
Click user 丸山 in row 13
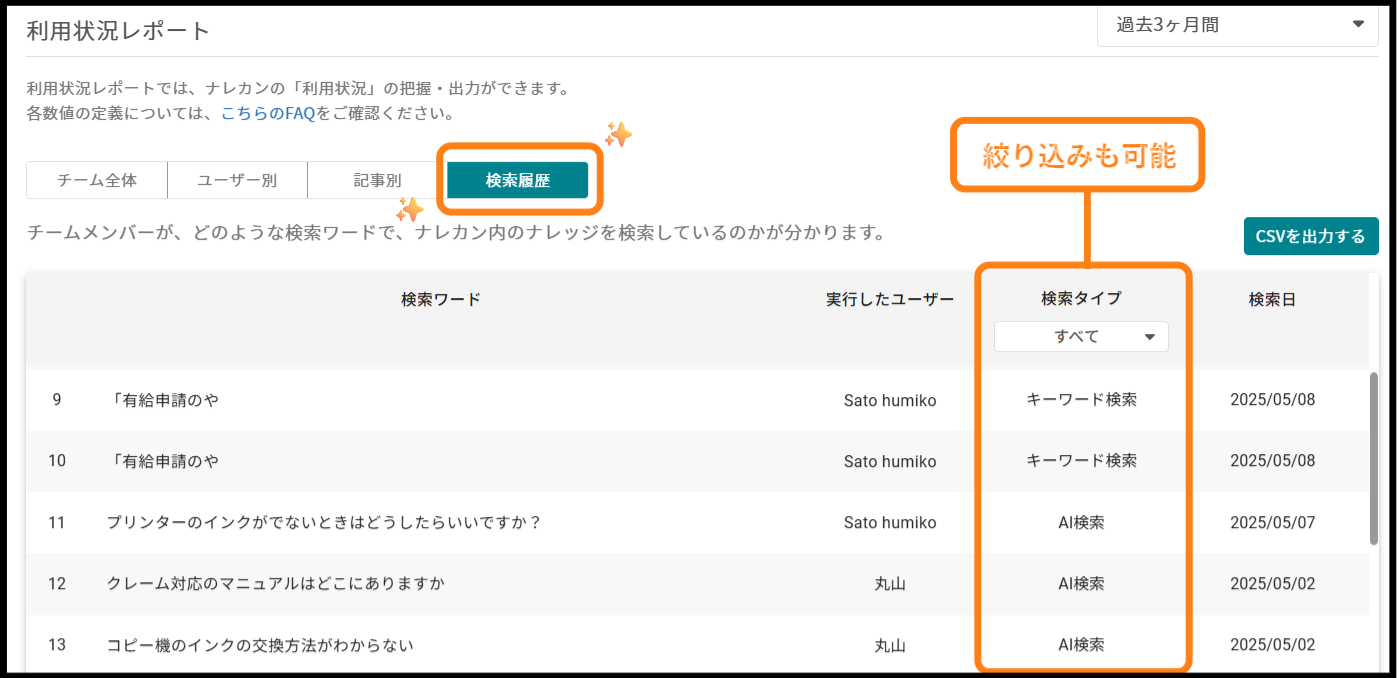(890, 645)
